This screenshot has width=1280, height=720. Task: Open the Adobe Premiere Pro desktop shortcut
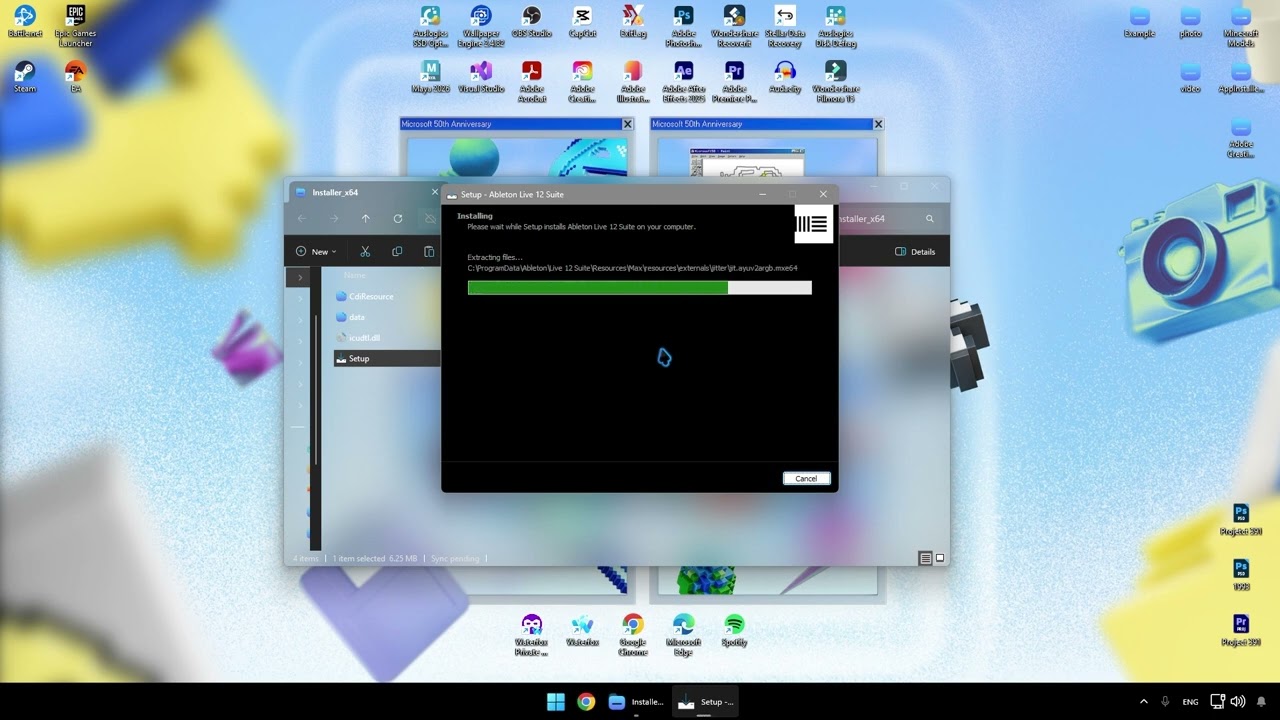pos(735,82)
